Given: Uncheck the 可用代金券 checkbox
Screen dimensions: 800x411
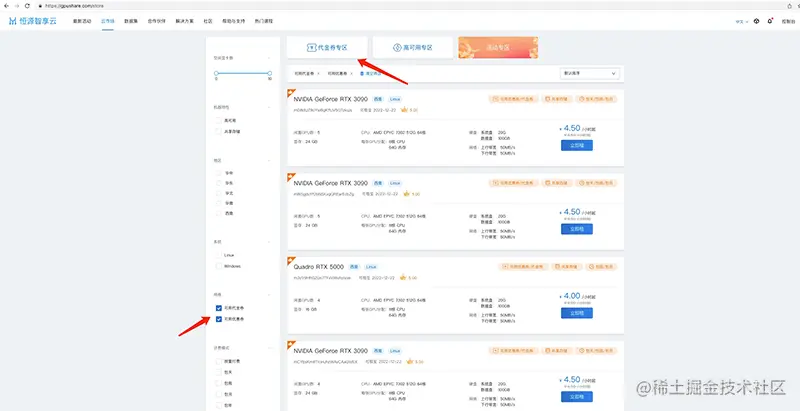Looking at the screenshot, I should click(219, 308).
